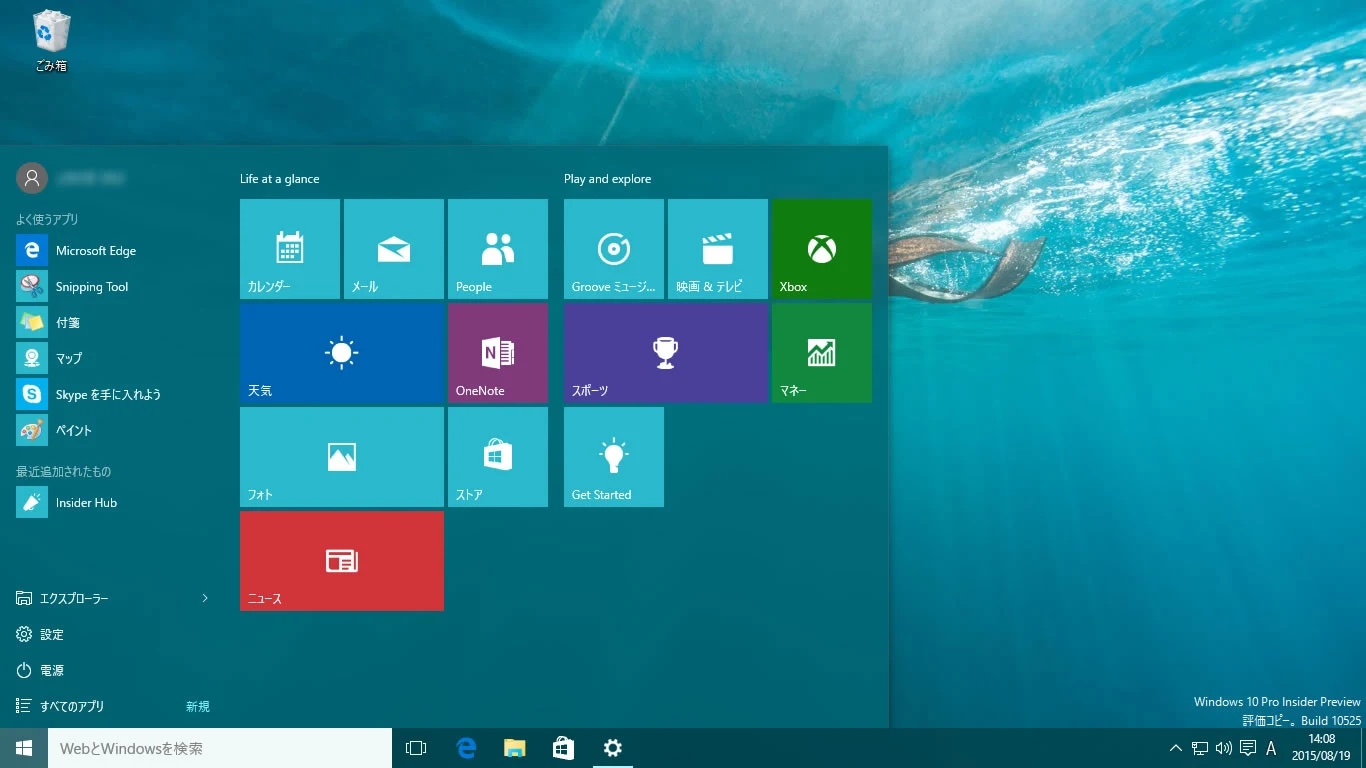
Task: Click the volume speaker icon
Action: (x=1224, y=748)
